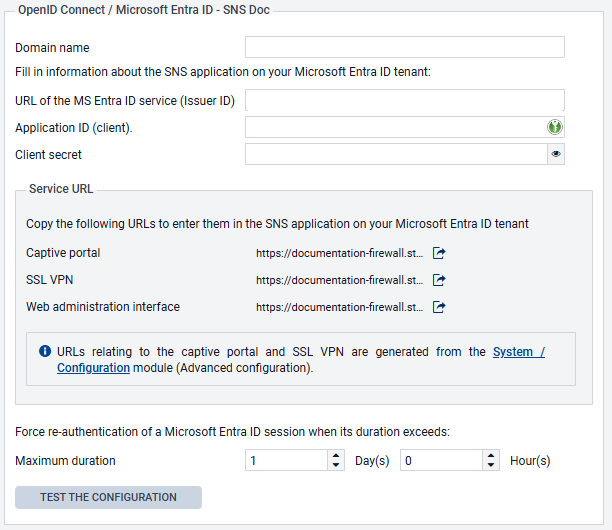The width and height of the screenshot is (612, 530).
Task: Click the Day(s) maximum duration field
Action: 286,461
